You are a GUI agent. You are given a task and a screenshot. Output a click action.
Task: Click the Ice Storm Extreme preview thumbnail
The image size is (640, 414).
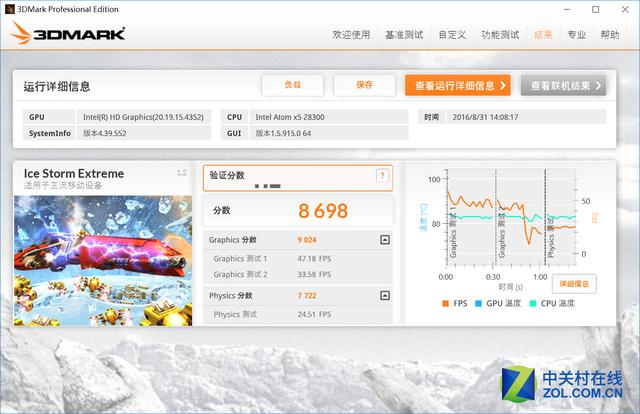(103, 260)
